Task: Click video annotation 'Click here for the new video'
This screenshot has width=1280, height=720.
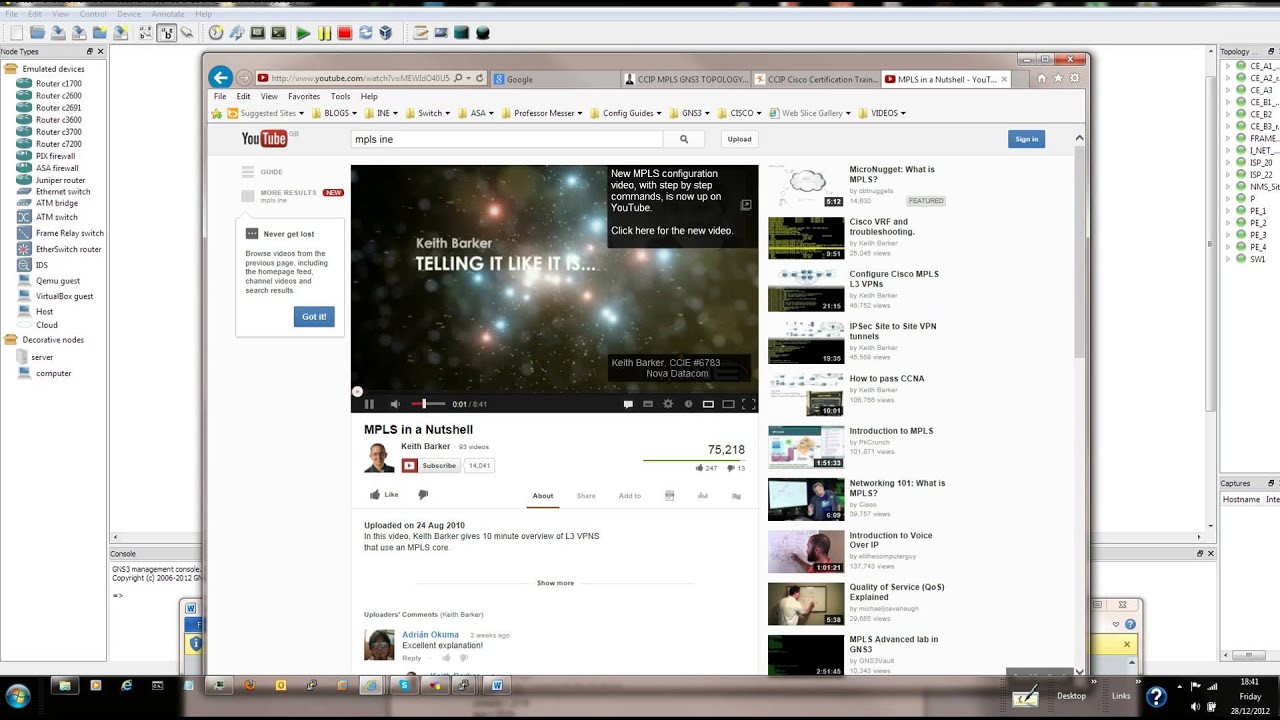Action: tap(672, 231)
